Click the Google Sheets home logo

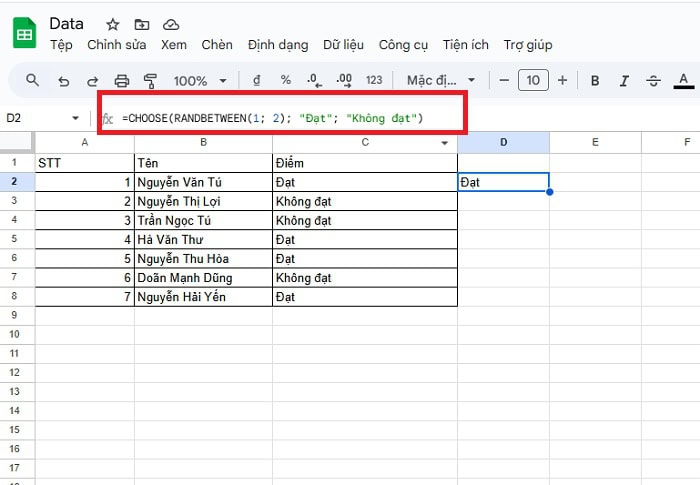(24, 34)
